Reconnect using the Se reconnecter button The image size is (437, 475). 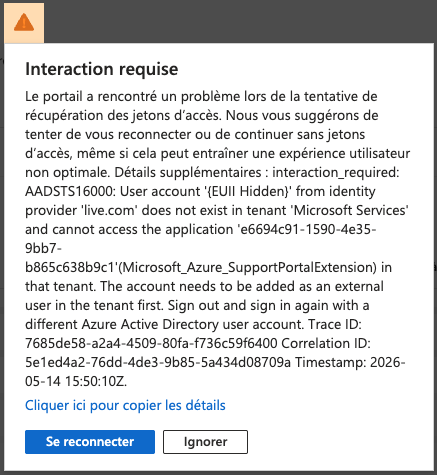(x=90, y=442)
